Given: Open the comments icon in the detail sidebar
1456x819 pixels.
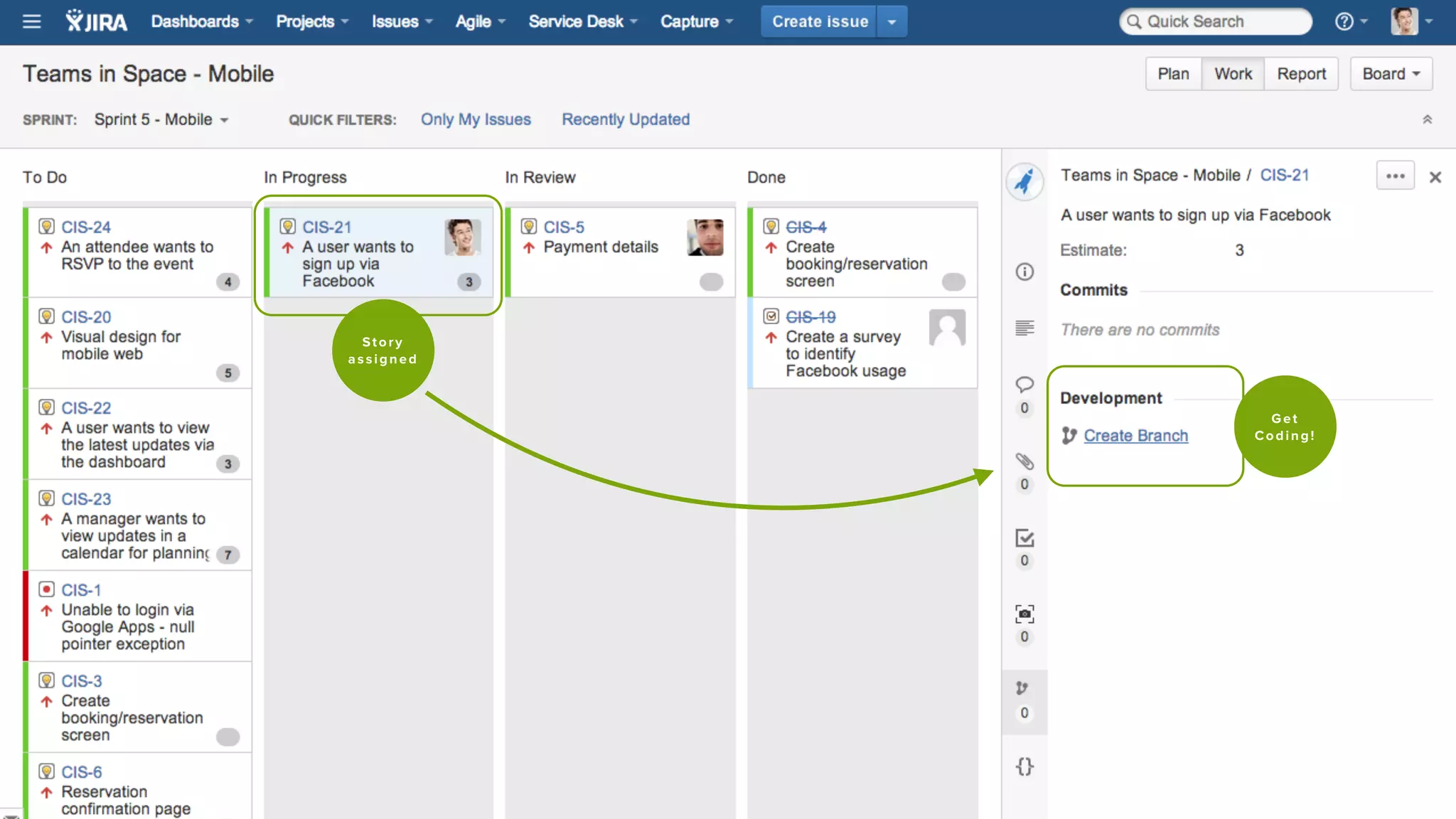Looking at the screenshot, I should coord(1024,385).
